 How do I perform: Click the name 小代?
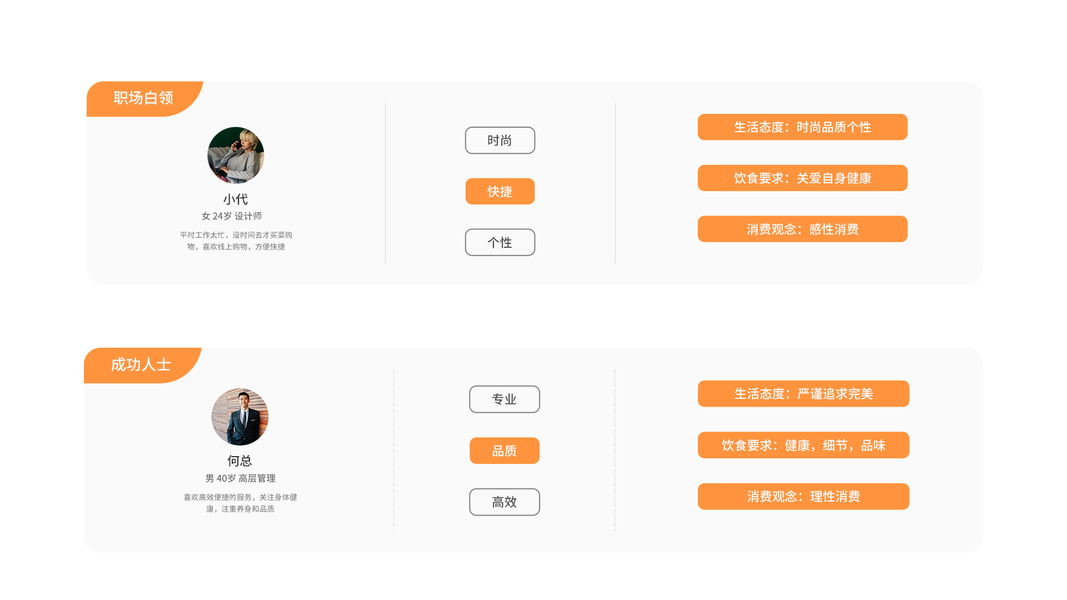coord(236,199)
